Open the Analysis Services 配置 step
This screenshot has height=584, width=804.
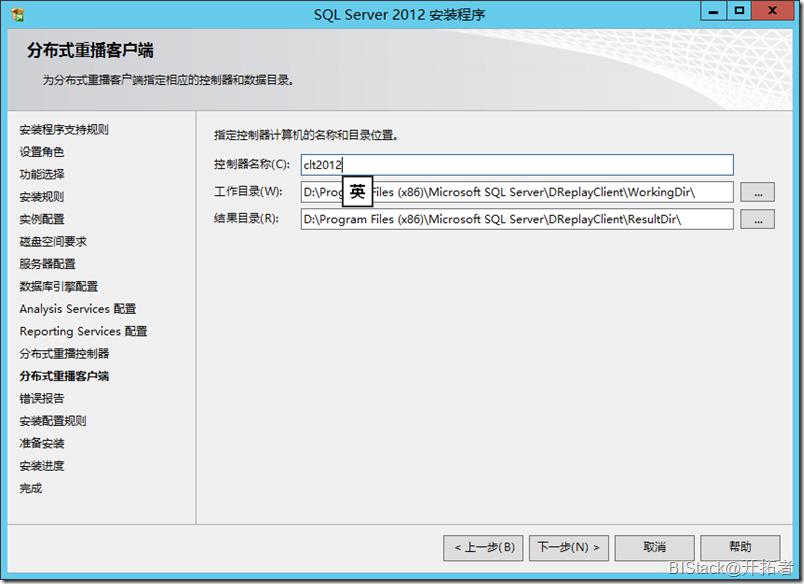pyautogui.click(x=78, y=309)
